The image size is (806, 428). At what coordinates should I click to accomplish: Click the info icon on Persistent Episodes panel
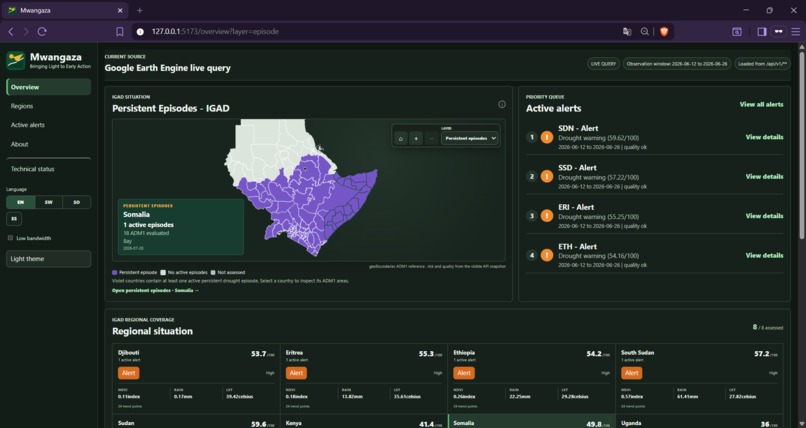coord(502,104)
